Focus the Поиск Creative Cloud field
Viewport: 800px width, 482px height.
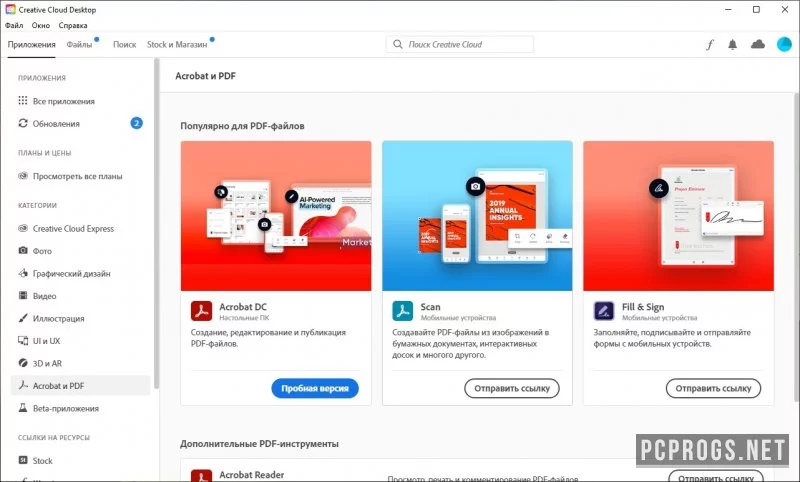pos(460,44)
